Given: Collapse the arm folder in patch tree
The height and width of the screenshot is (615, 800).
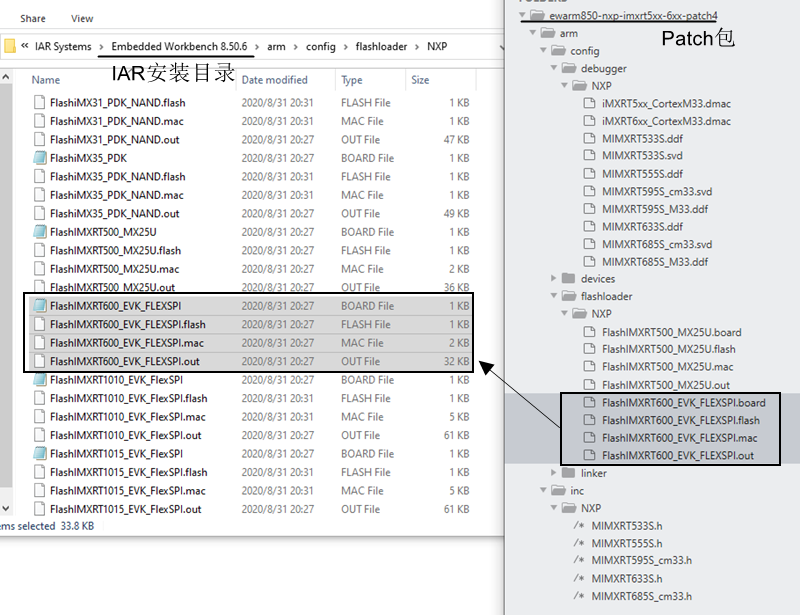Looking at the screenshot, I should click(x=533, y=33).
